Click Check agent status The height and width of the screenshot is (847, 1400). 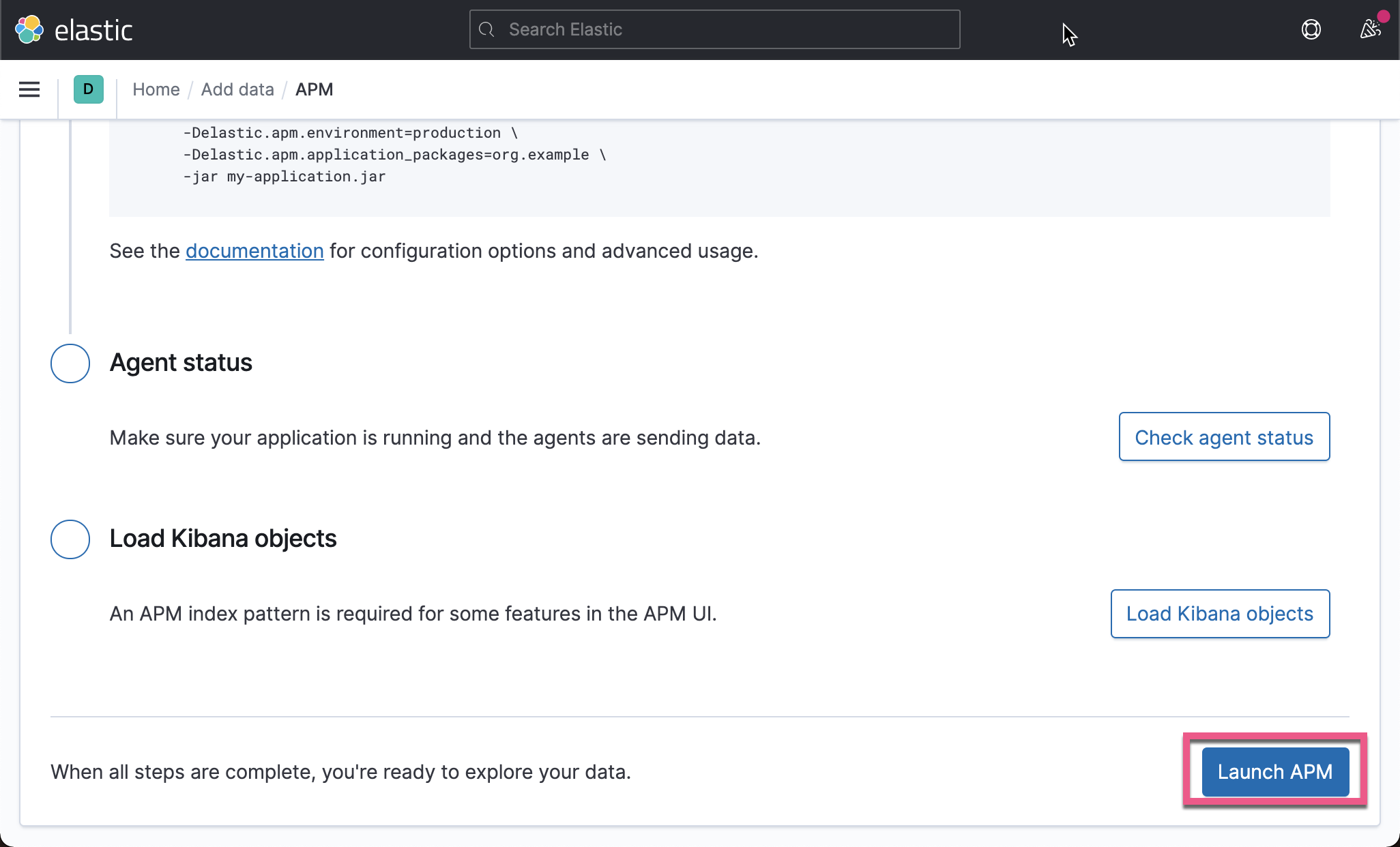pos(1223,437)
